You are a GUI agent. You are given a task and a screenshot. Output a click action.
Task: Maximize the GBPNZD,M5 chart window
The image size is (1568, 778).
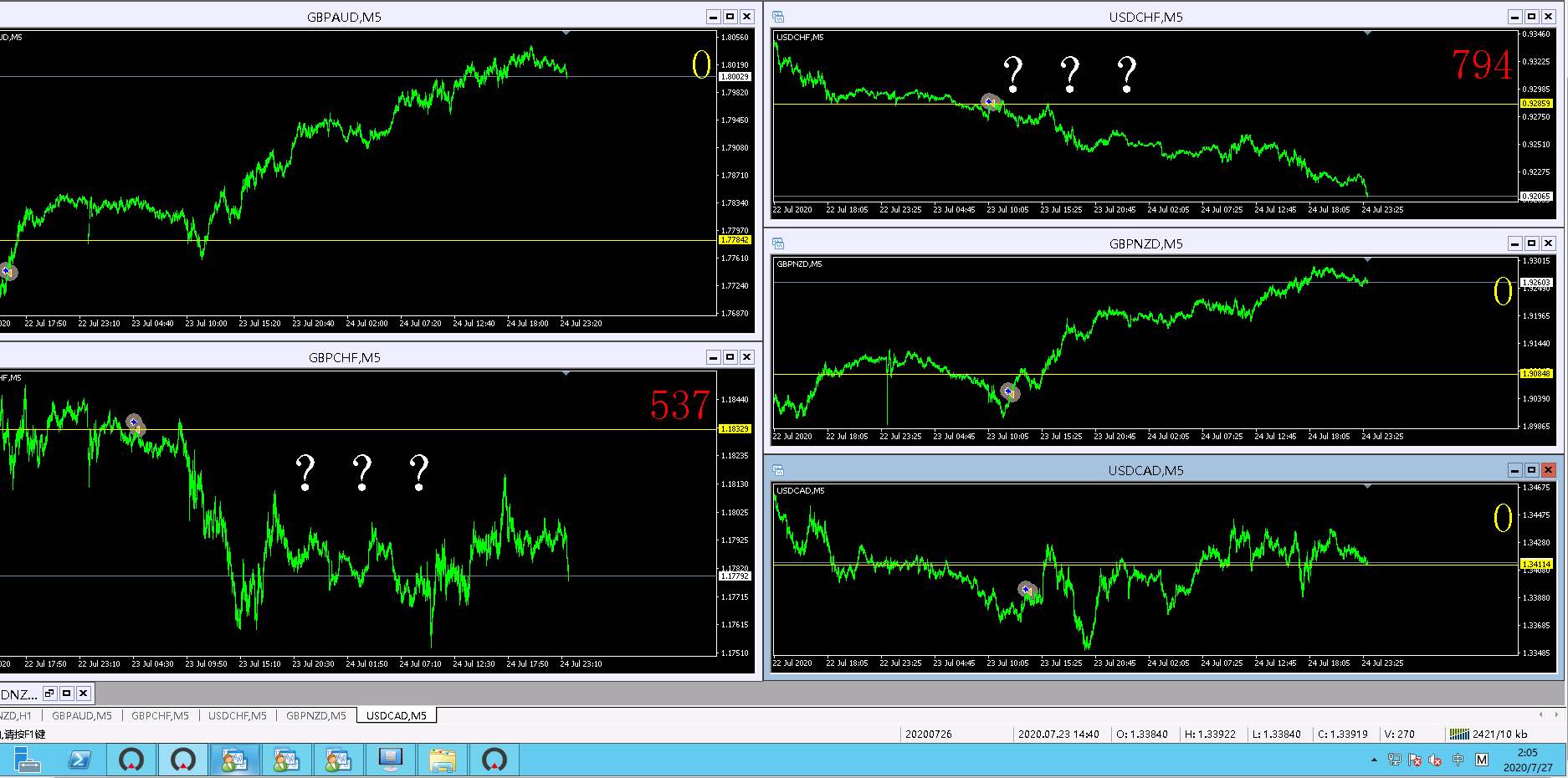click(x=1531, y=243)
